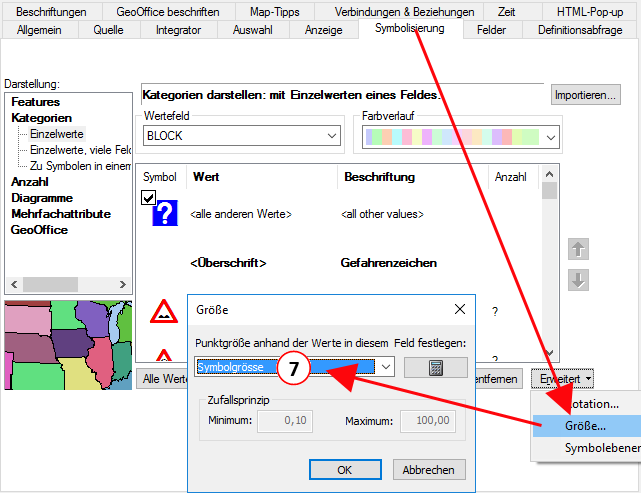Click the <Überschrift> row entry

(228, 262)
